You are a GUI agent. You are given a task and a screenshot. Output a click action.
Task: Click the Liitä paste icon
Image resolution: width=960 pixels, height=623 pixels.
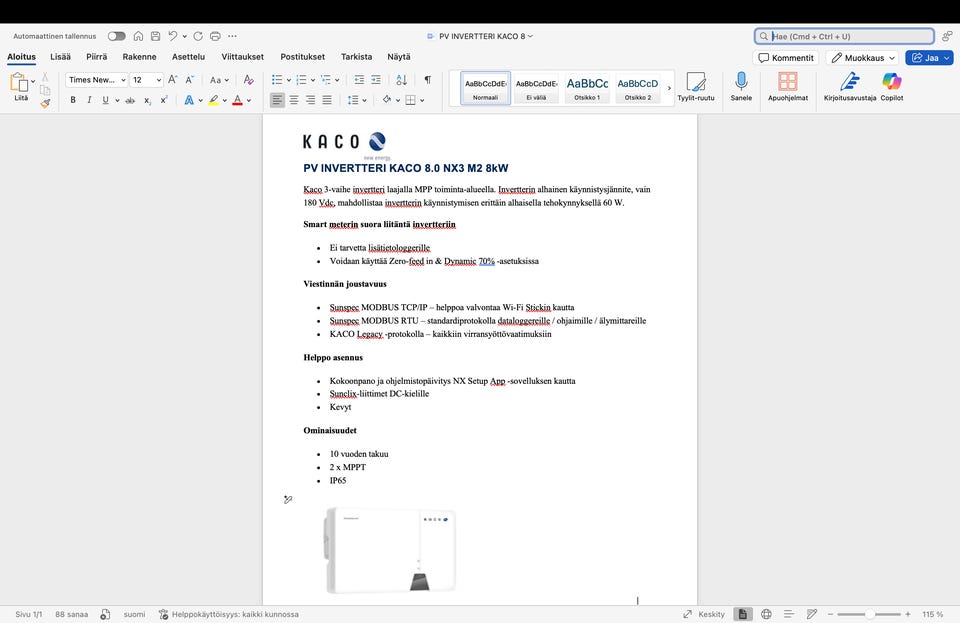(x=19, y=83)
